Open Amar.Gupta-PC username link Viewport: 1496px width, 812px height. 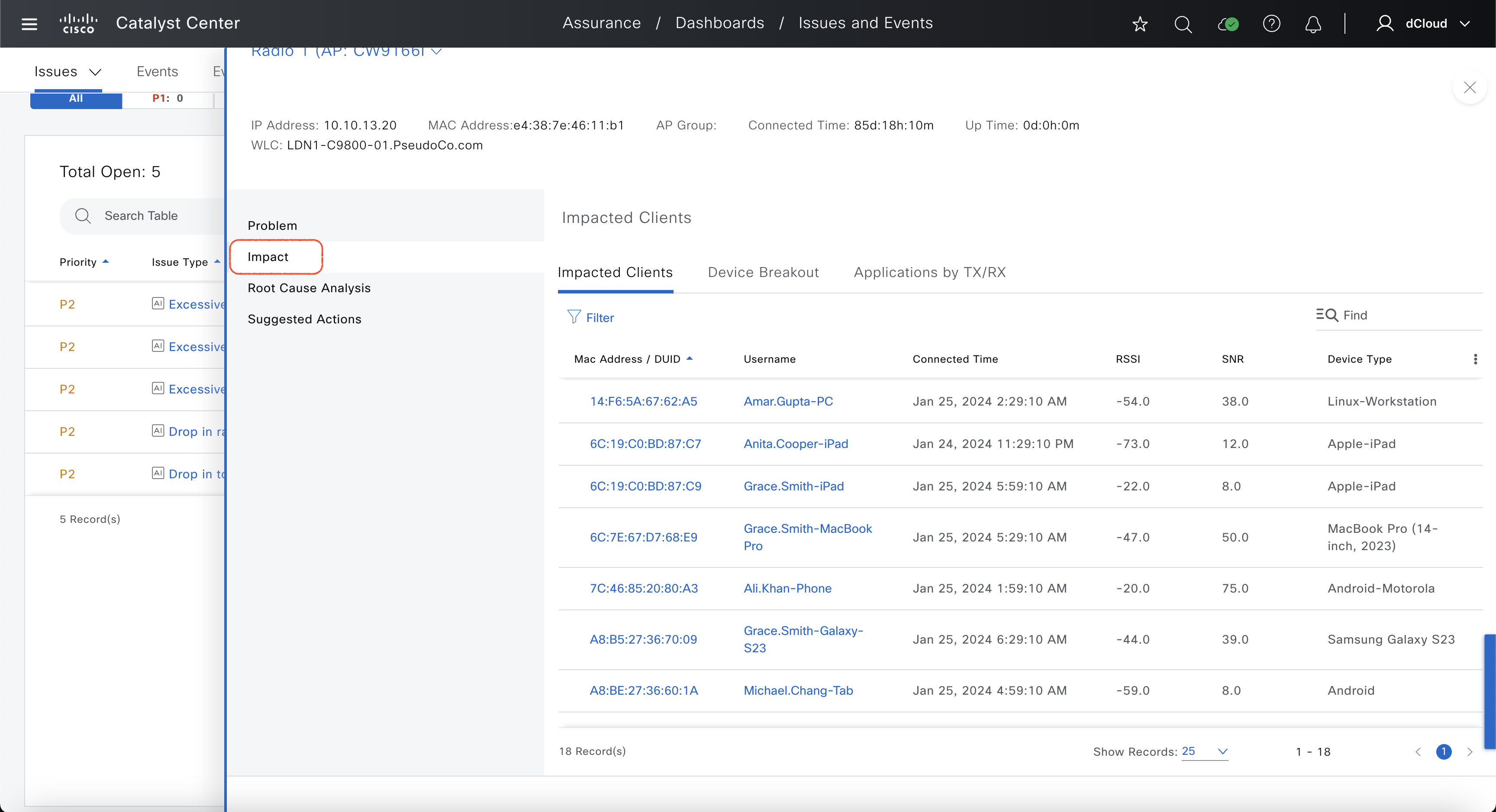[x=788, y=401]
